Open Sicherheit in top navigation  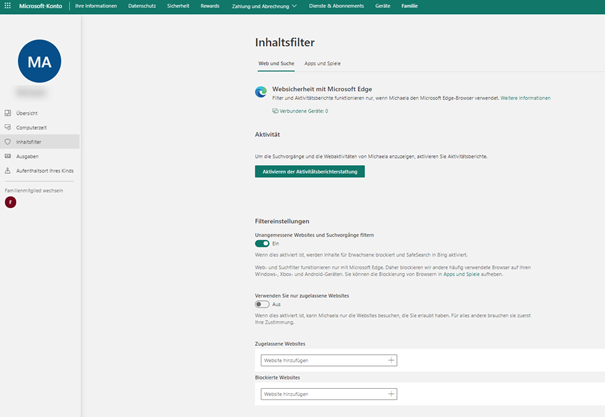pyautogui.click(x=178, y=6)
